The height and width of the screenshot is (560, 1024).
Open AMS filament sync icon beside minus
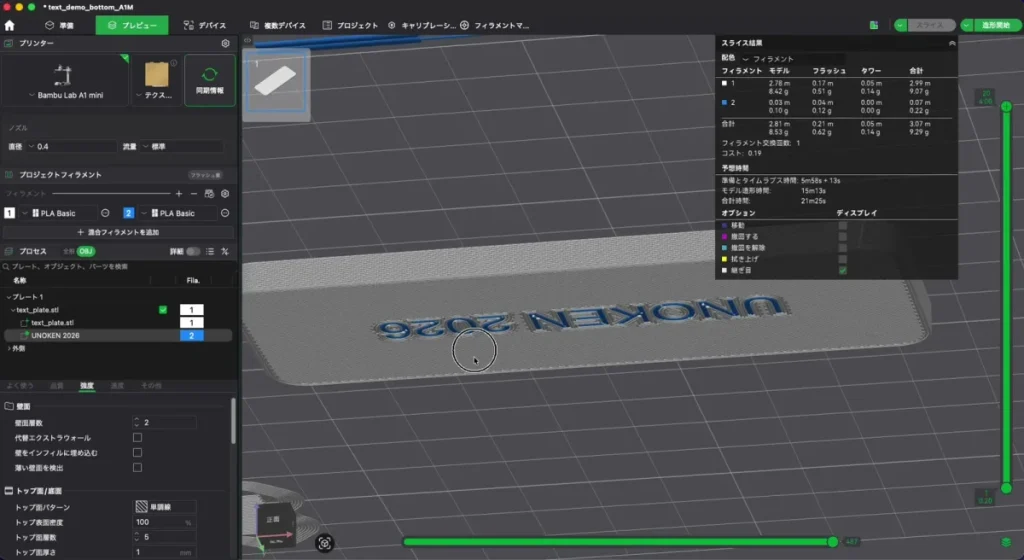click(209, 194)
